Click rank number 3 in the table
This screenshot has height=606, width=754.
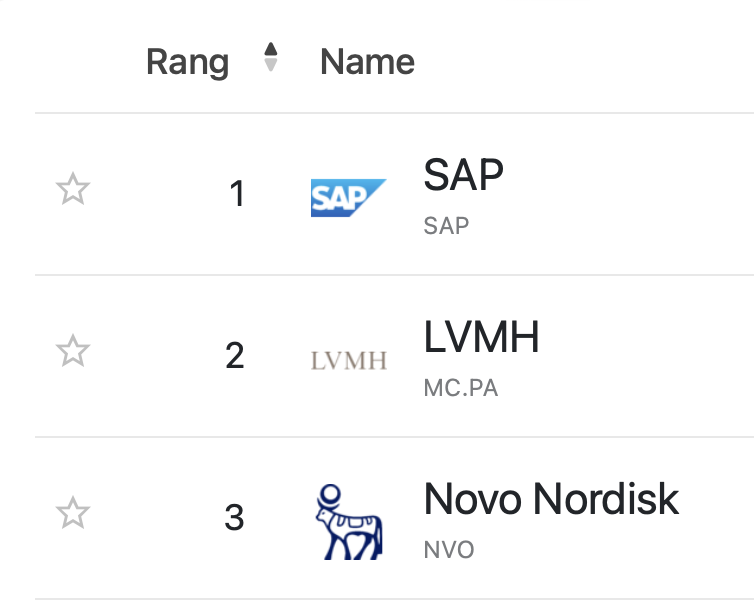click(234, 518)
